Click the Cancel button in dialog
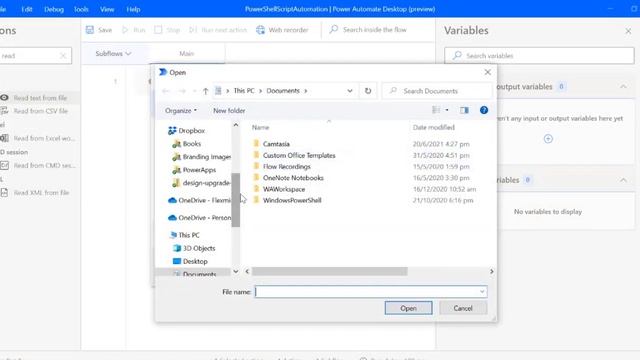 coord(463,308)
